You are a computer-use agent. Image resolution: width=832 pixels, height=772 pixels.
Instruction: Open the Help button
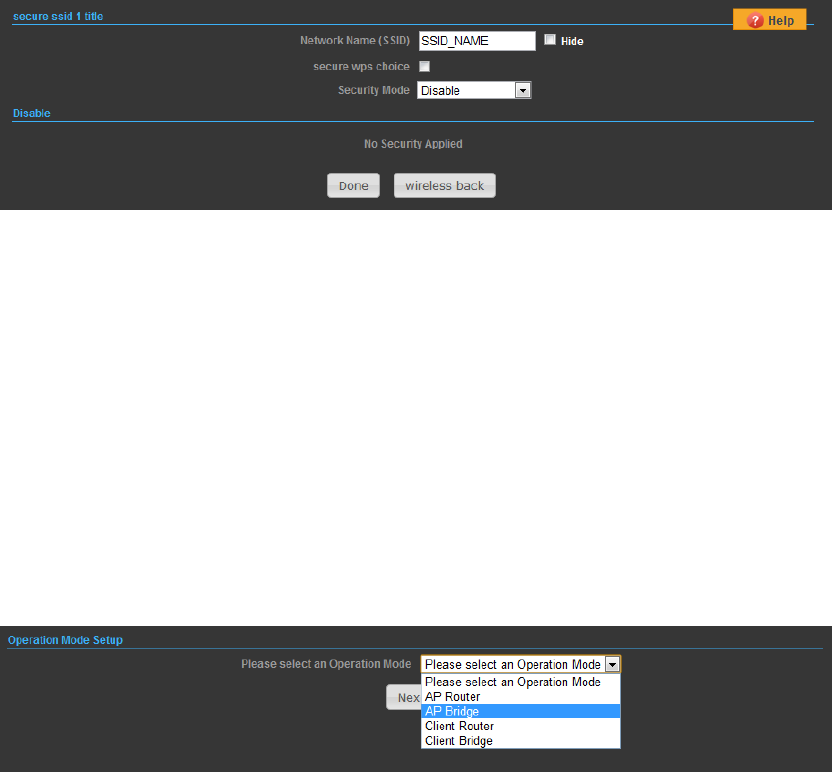(769, 20)
